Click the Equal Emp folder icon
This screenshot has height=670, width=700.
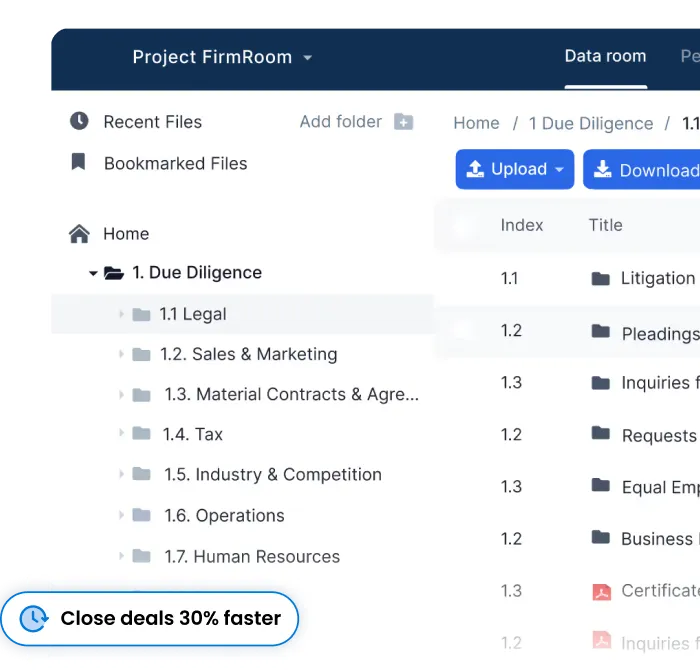pos(600,485)
